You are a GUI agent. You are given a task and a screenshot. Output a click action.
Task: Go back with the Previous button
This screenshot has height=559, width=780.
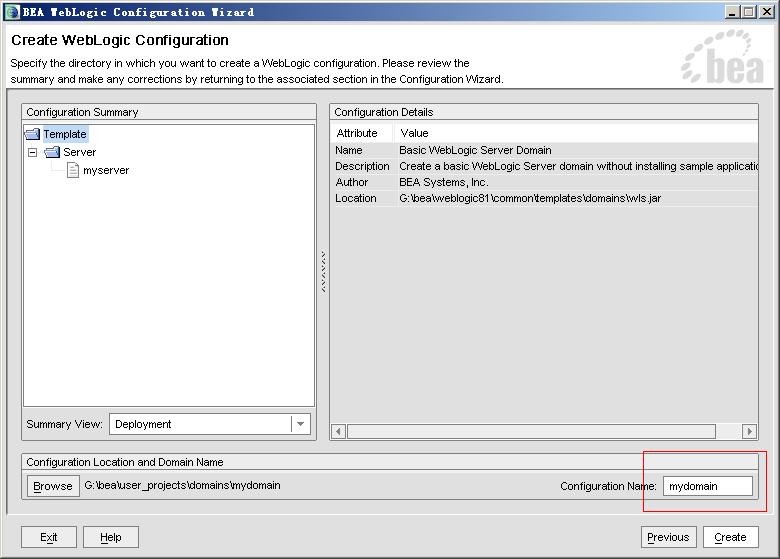tap(669, 537)
